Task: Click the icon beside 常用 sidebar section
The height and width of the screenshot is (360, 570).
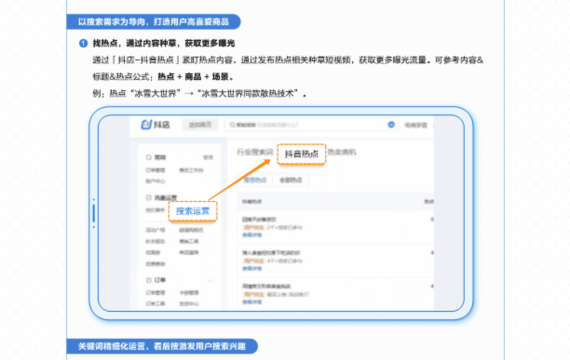Action: coord(149,157)
